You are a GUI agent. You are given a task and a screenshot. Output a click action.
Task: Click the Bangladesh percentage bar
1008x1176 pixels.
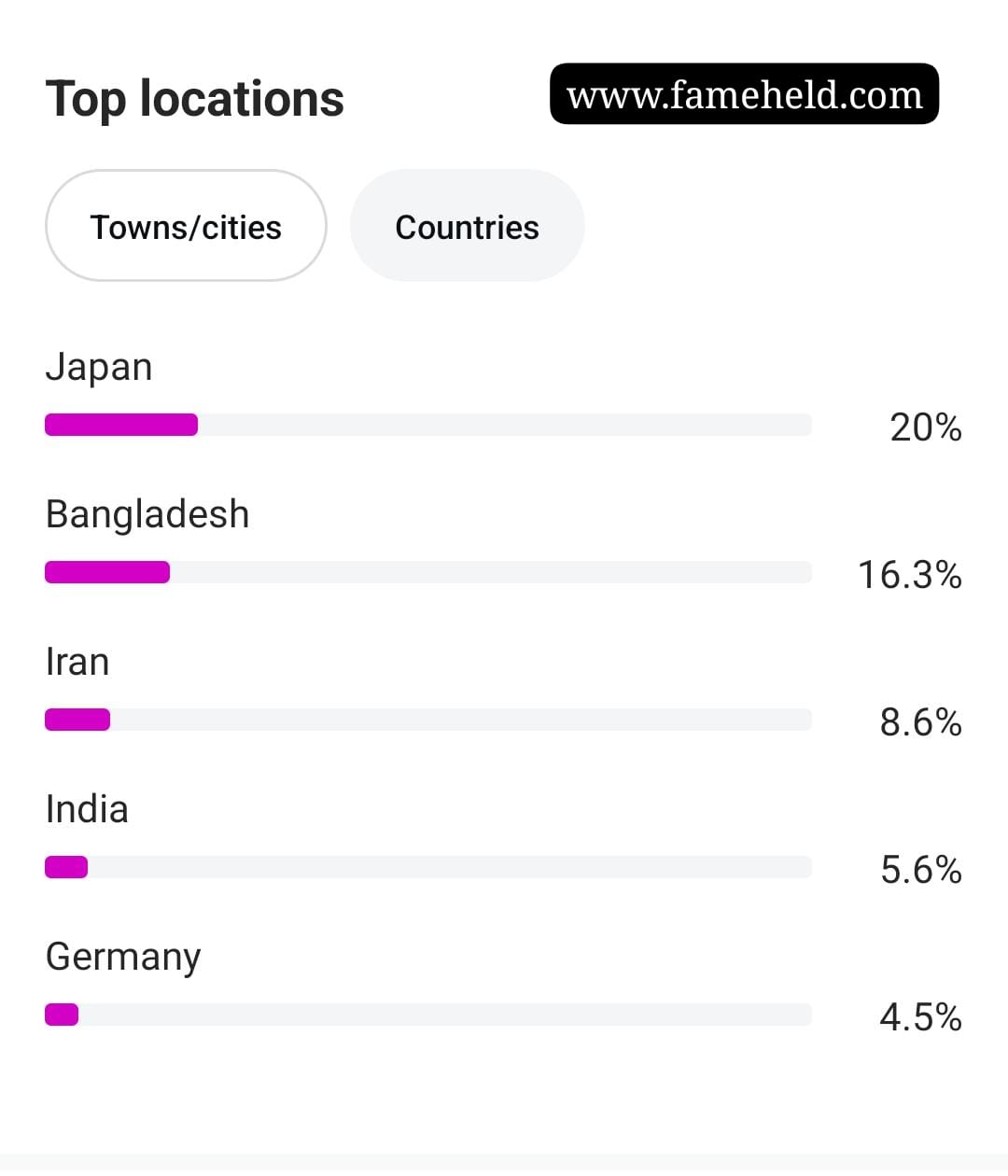(428, 572)
